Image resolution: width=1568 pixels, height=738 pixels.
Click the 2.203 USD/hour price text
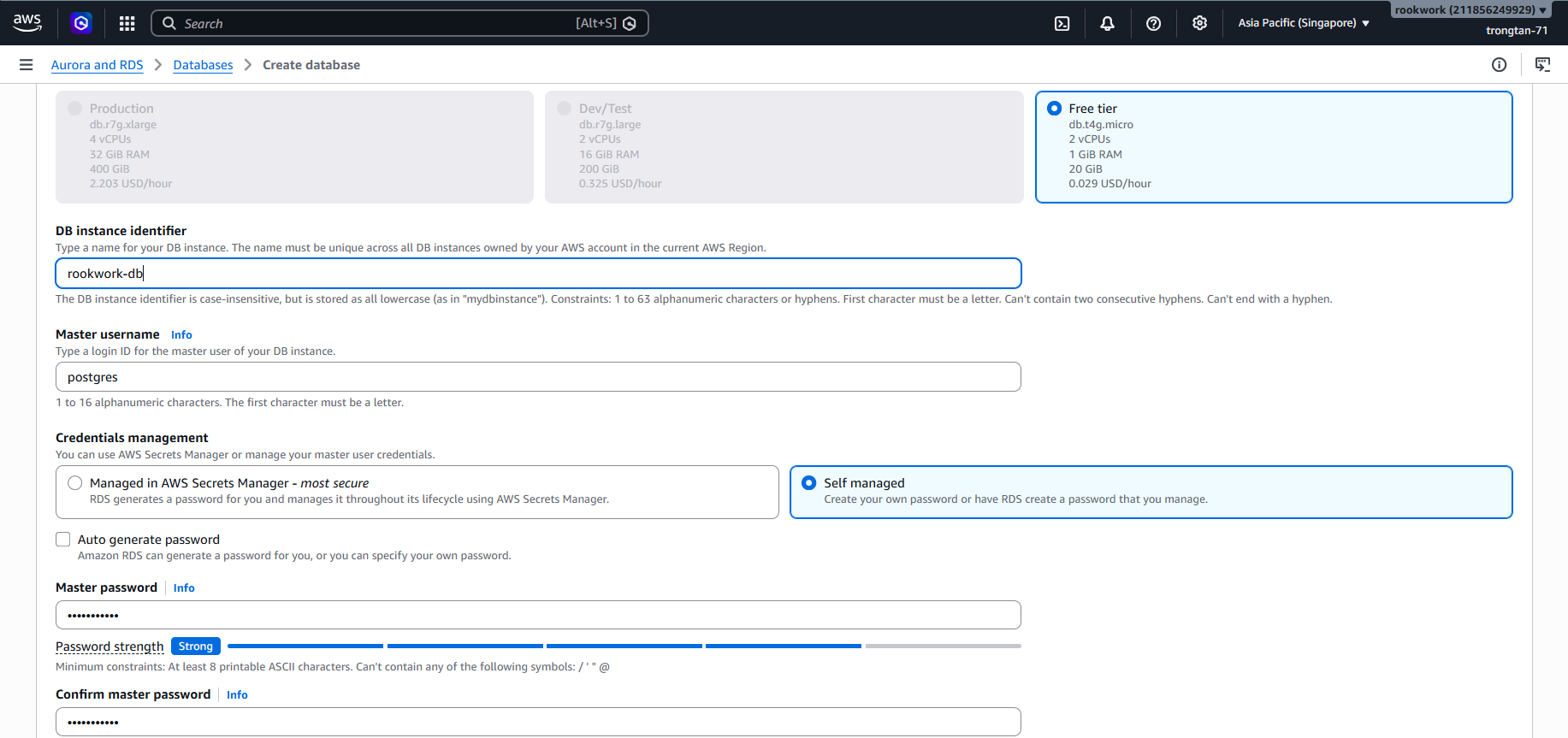[131, 184]
